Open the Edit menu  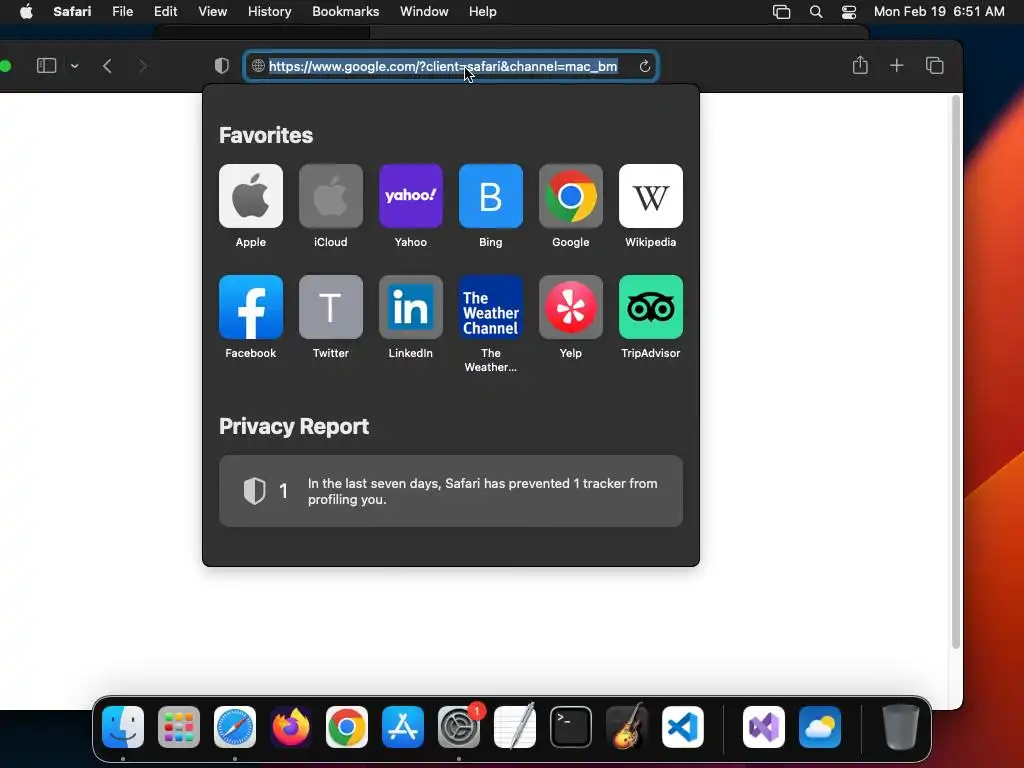pyautogui.click(x=165, y=11)
